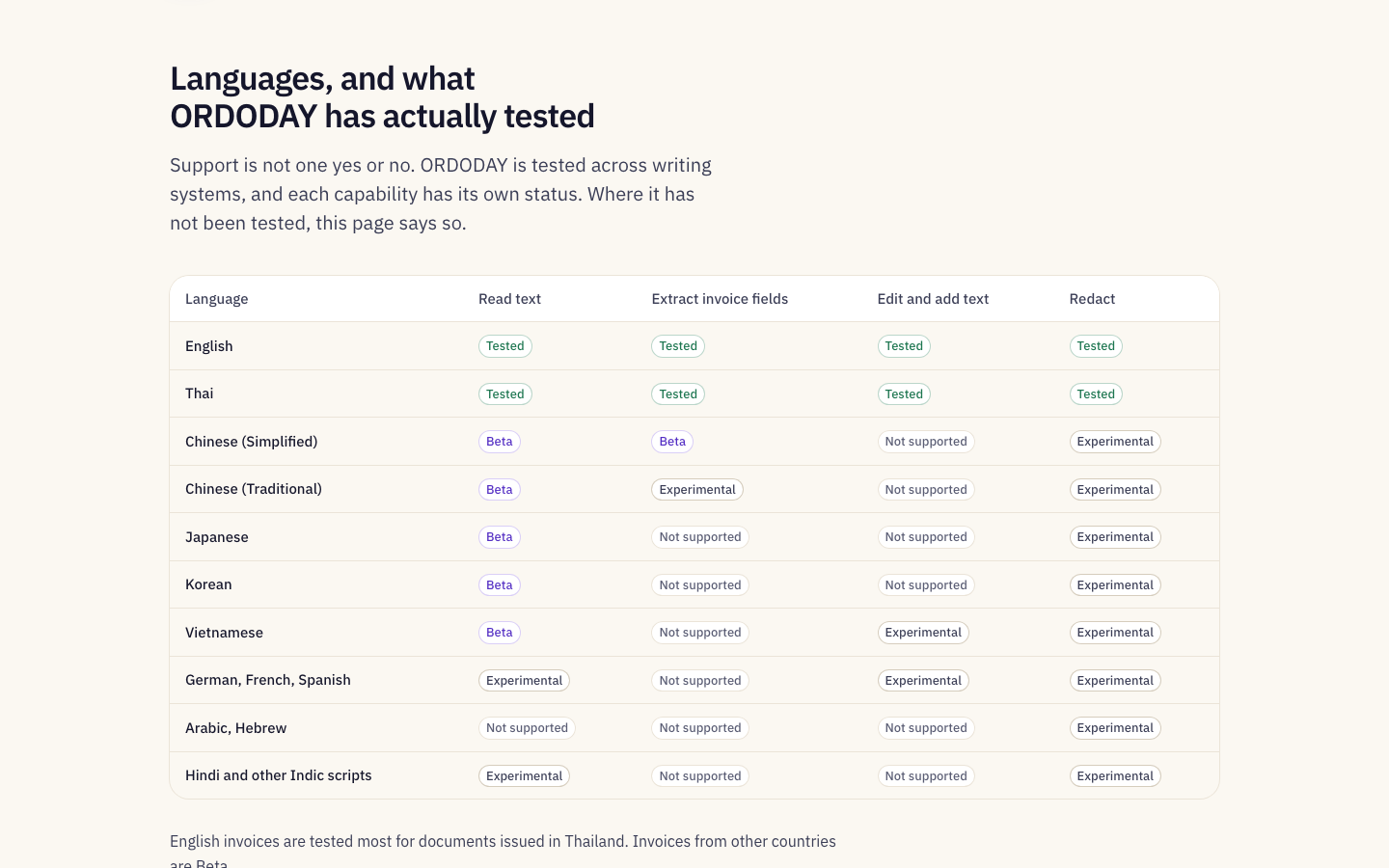Click Japanese Read text Beta badge

click(x=500, y=537)
